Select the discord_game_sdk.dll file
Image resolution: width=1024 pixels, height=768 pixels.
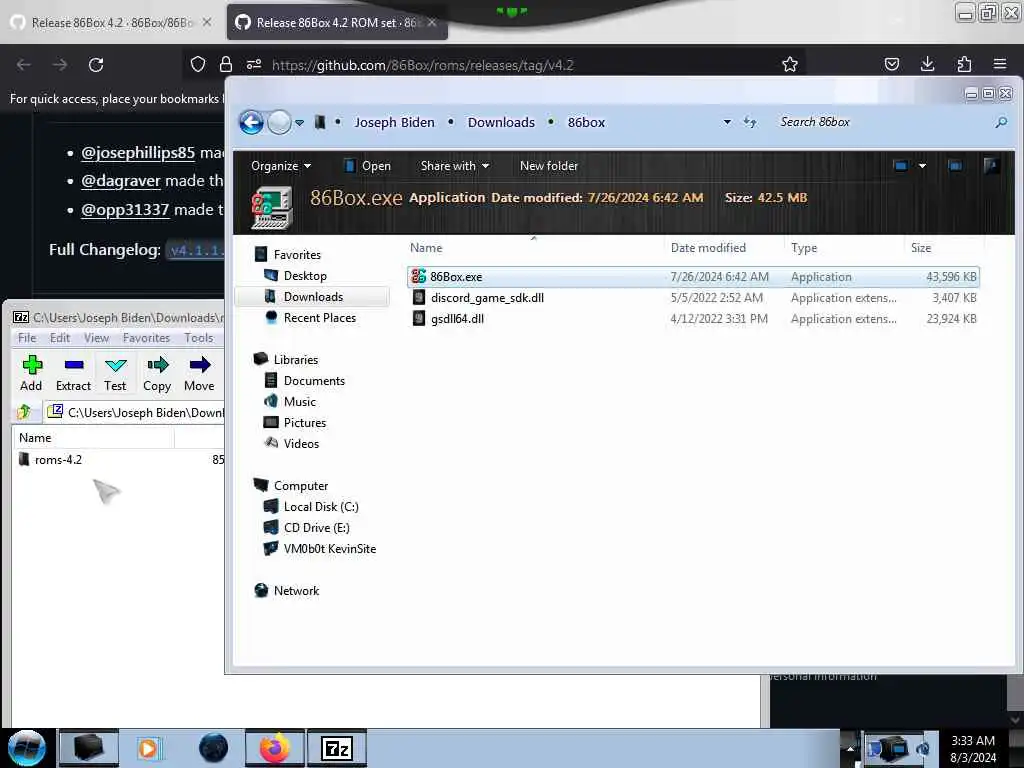pyautogui.click(x=693, y=298)
